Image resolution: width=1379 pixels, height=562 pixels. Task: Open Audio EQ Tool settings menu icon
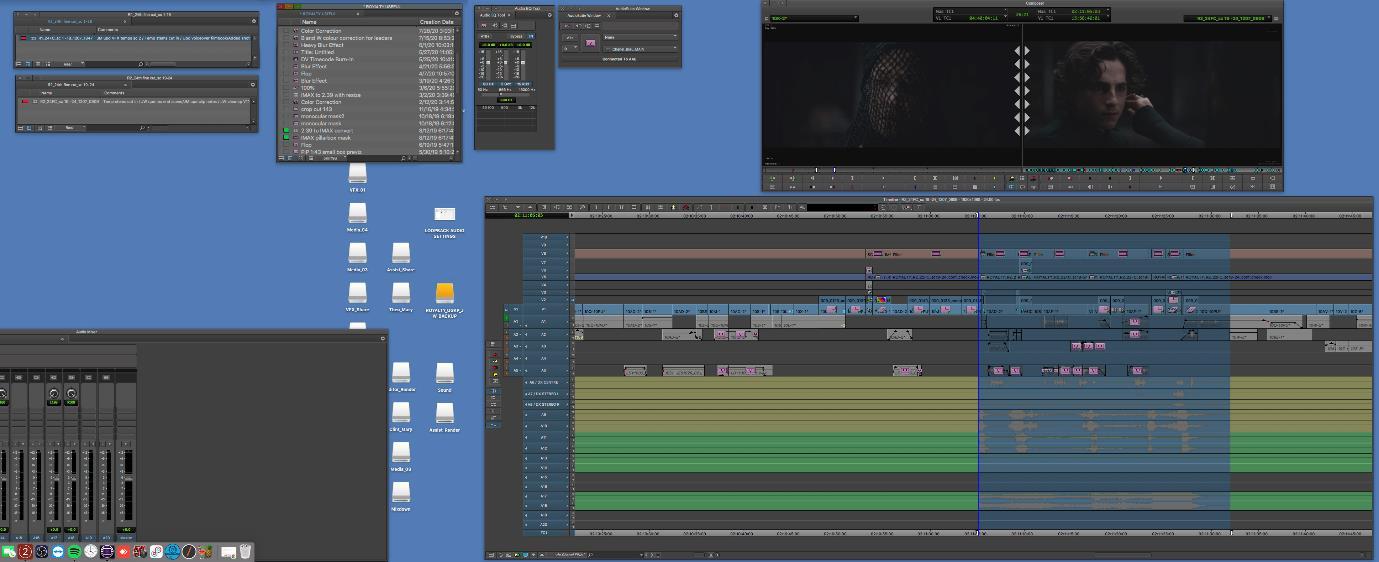click(550, 15)
